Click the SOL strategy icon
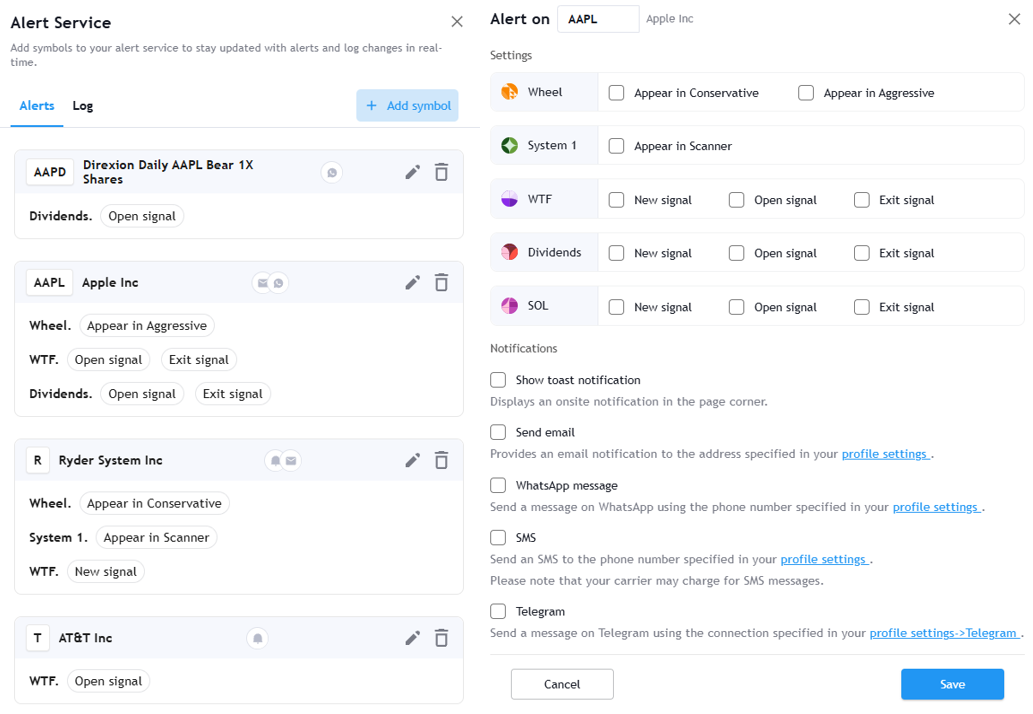This screenshot has width=1033, height=714. (510, 306)
